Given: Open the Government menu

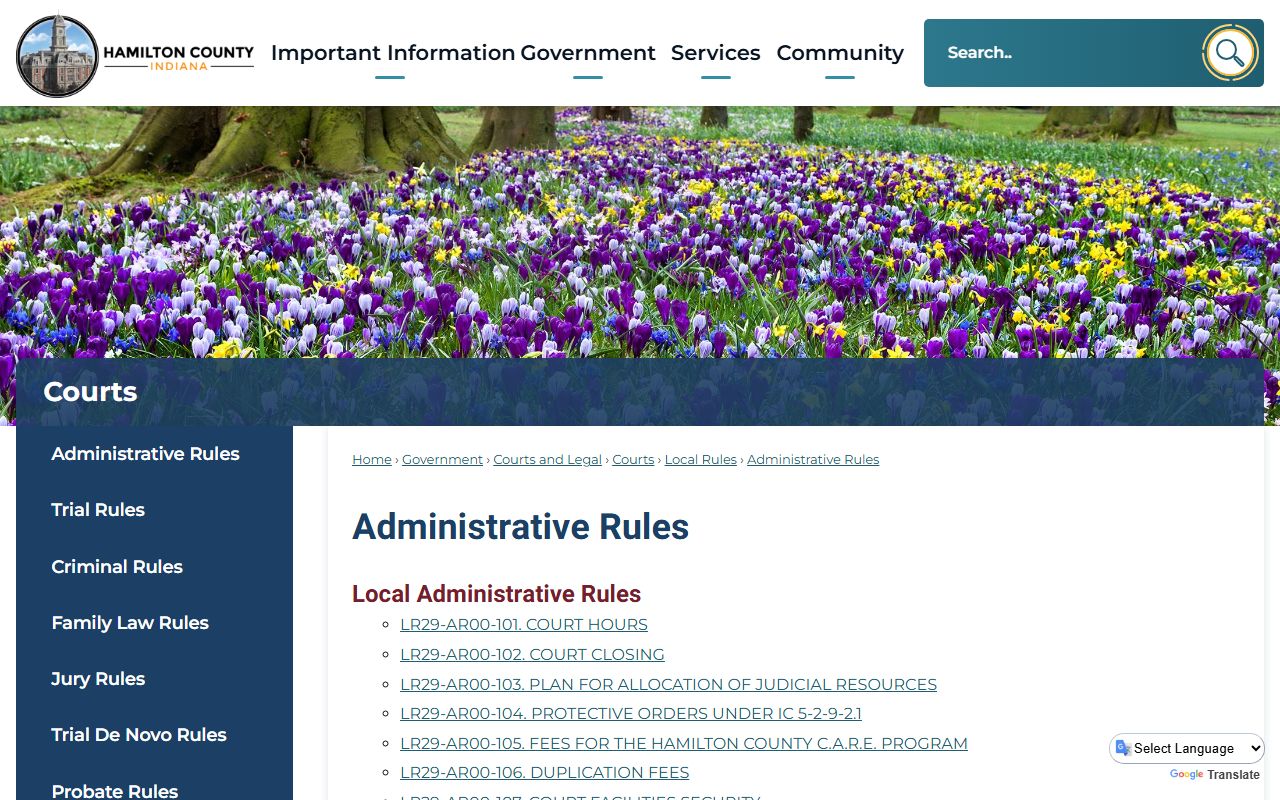Looking at the screenshot, I should pyautogui.click(x=588, y=53).
